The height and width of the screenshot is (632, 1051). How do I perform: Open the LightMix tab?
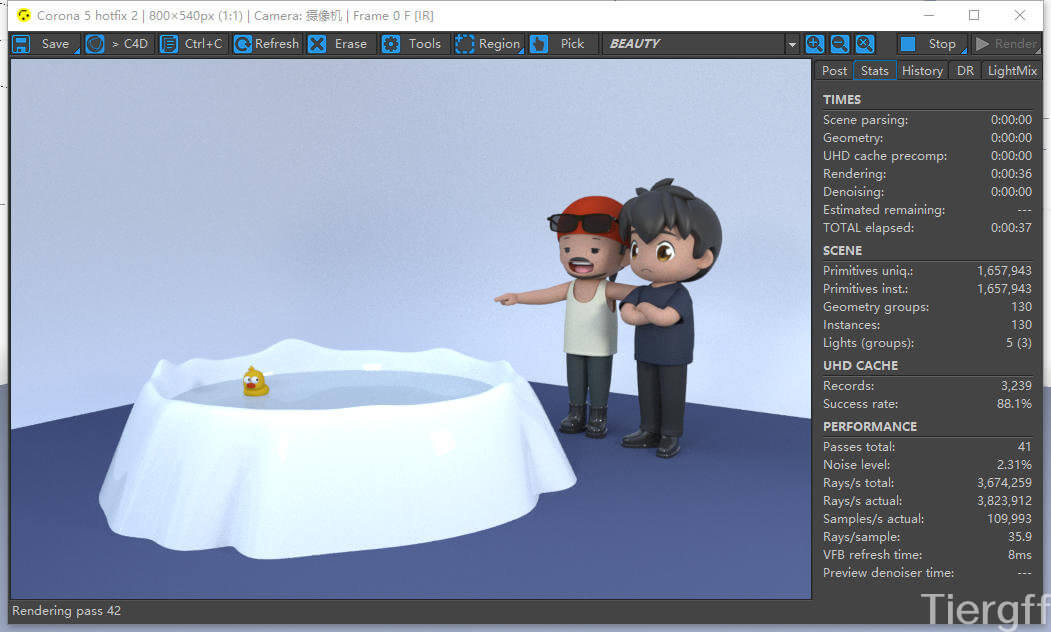(1012, 71)
